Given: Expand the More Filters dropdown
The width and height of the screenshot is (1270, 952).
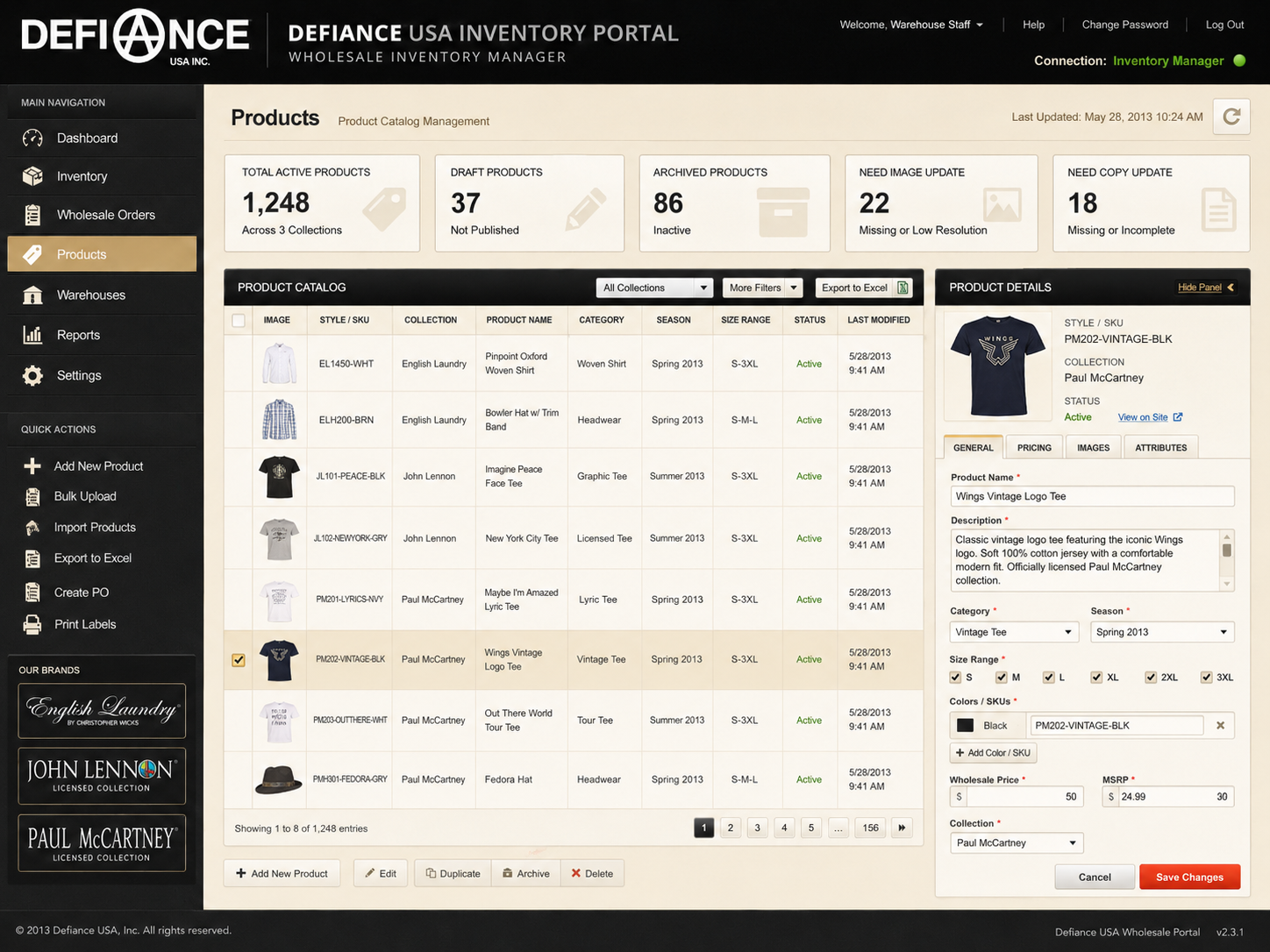Looking at the screenshot, I should pos(763,288).
